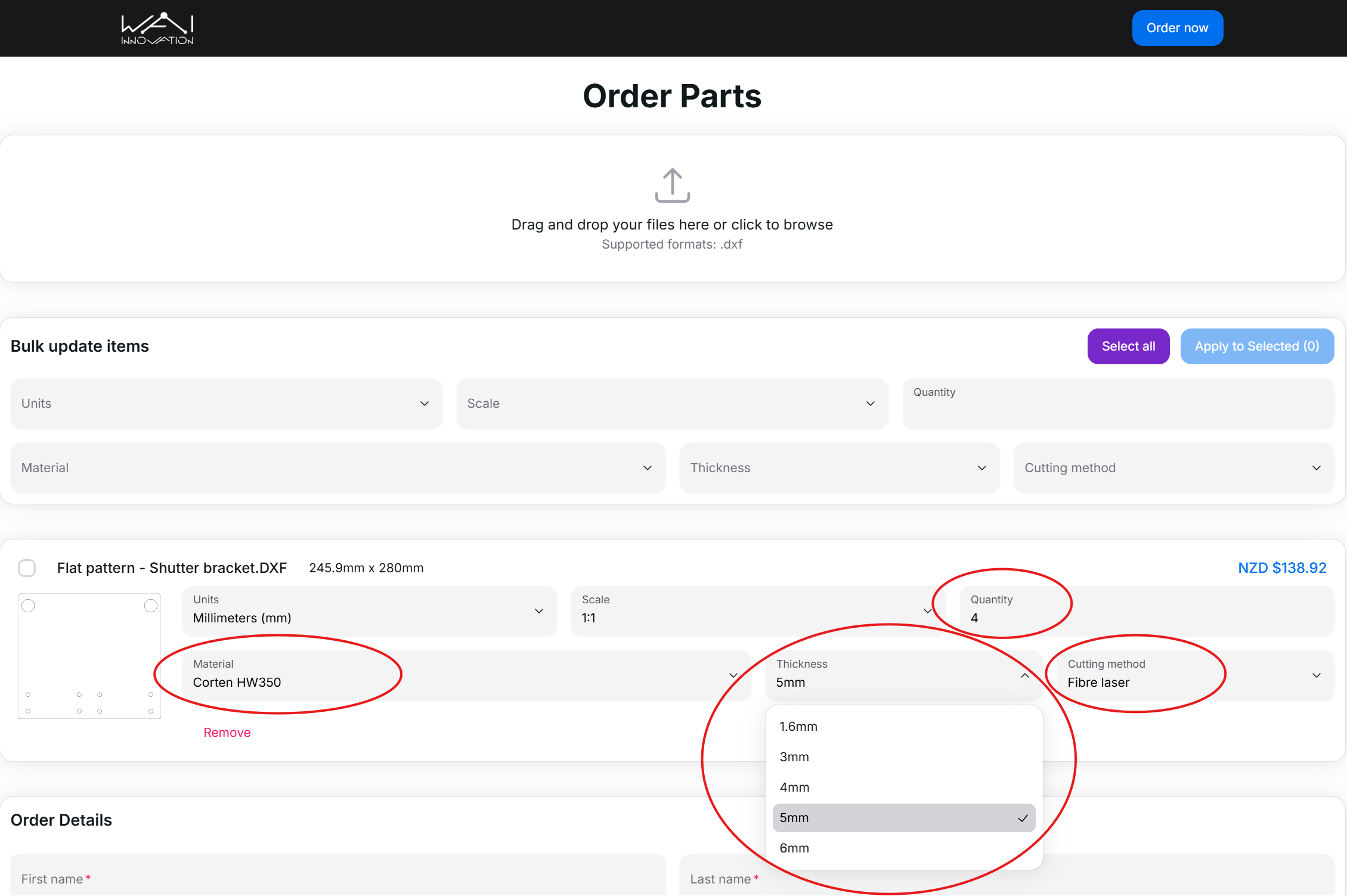The height and width of the screenshot is (896, 1347).
Task: Open the Corten HW350 material dropdown
Action: pyautogui.click(x=465, y=675)
